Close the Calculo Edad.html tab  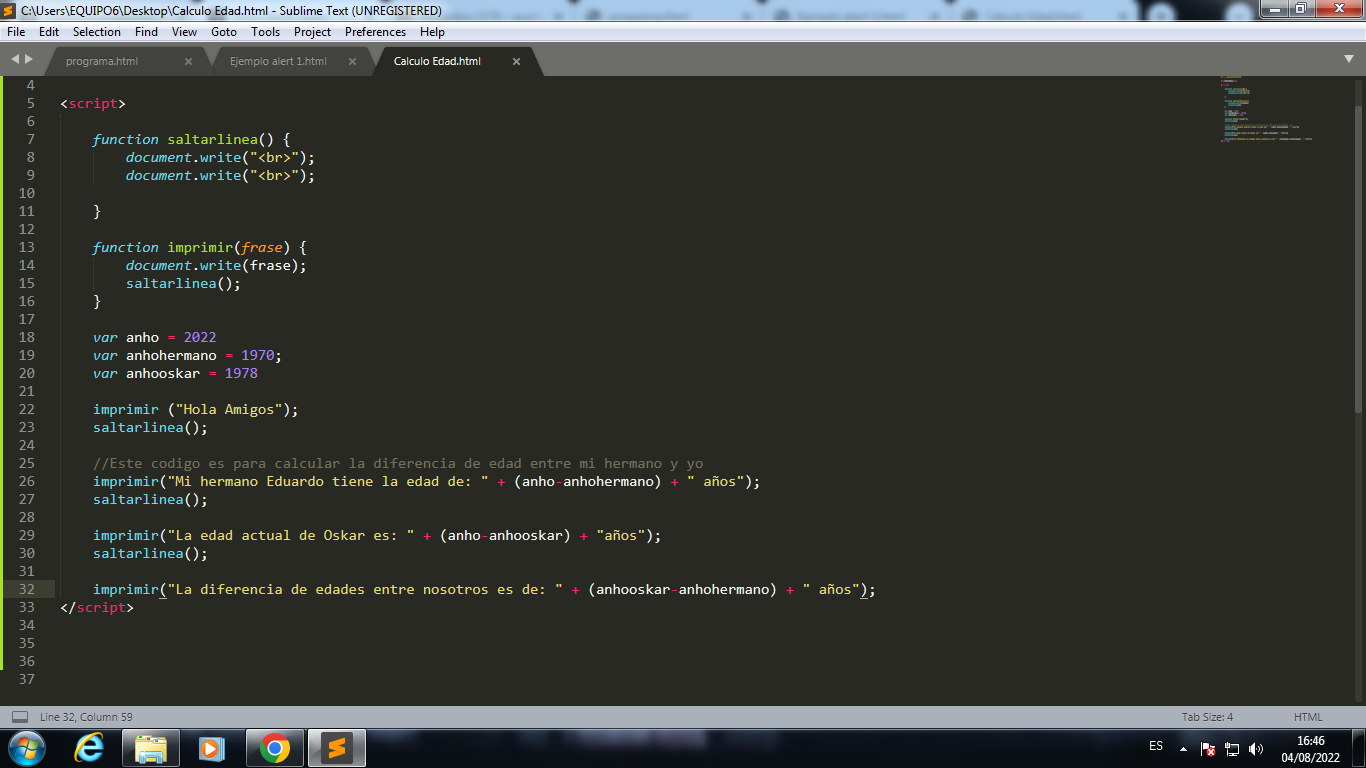516,61
